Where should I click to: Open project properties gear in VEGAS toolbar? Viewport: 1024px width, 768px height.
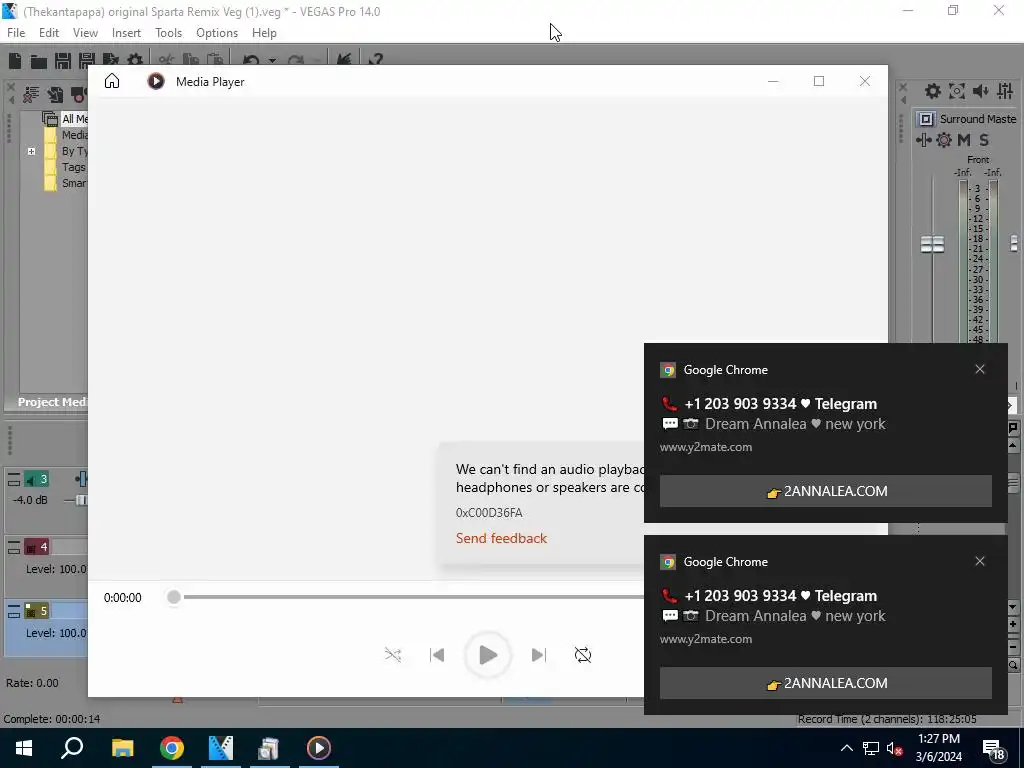point(135,61)
